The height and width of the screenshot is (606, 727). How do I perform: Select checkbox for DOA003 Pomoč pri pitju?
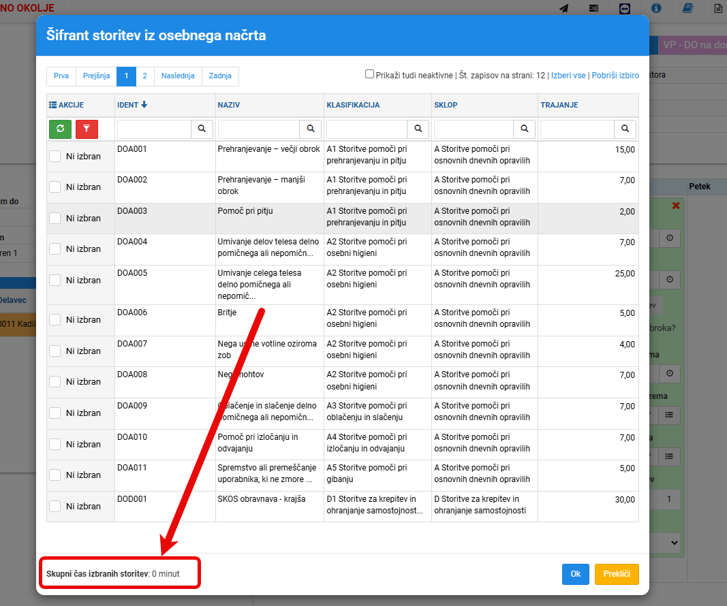(x=55, y=218)
